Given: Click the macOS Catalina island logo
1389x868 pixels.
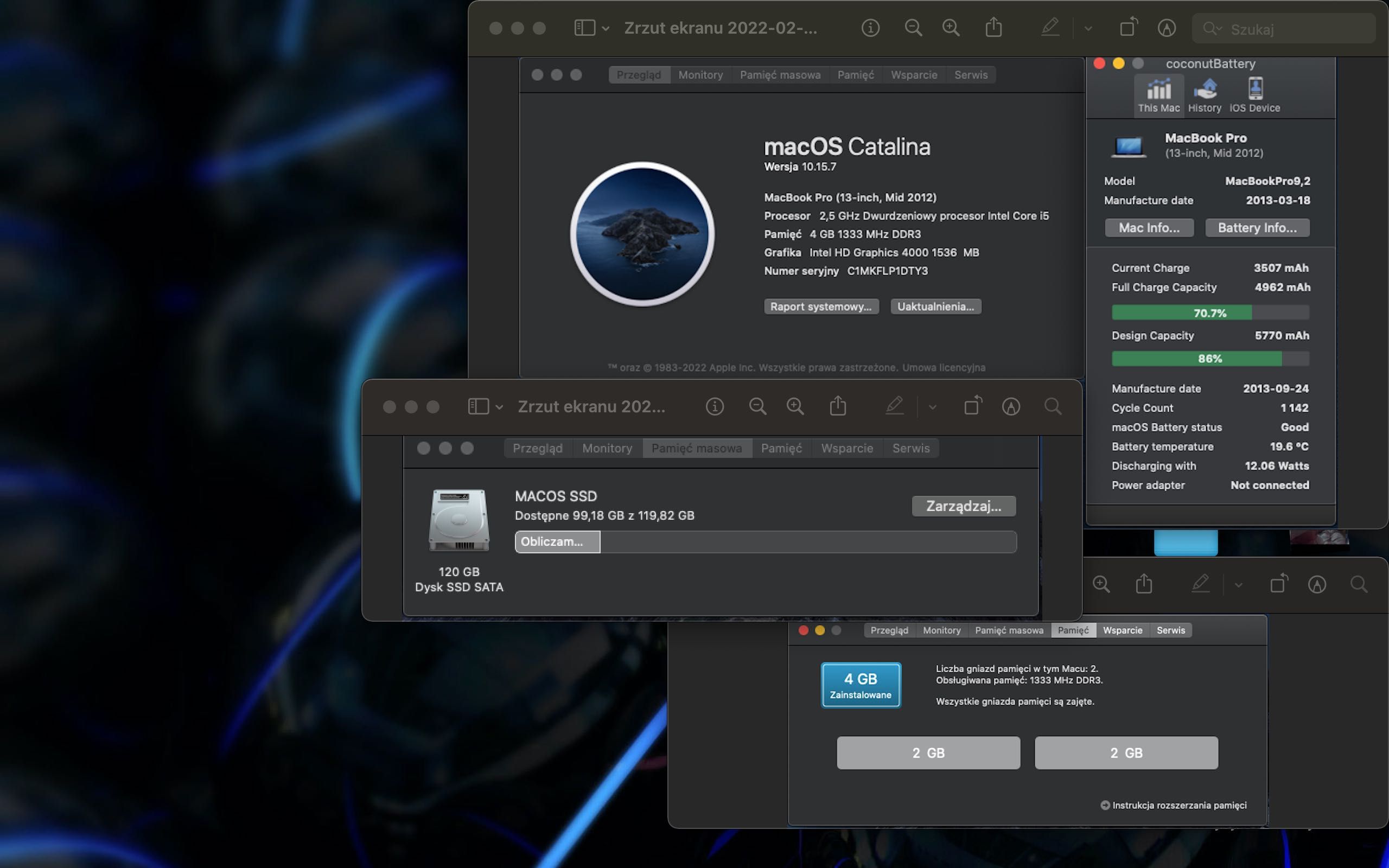Looking at the screenshot, I should pos(642,234).
